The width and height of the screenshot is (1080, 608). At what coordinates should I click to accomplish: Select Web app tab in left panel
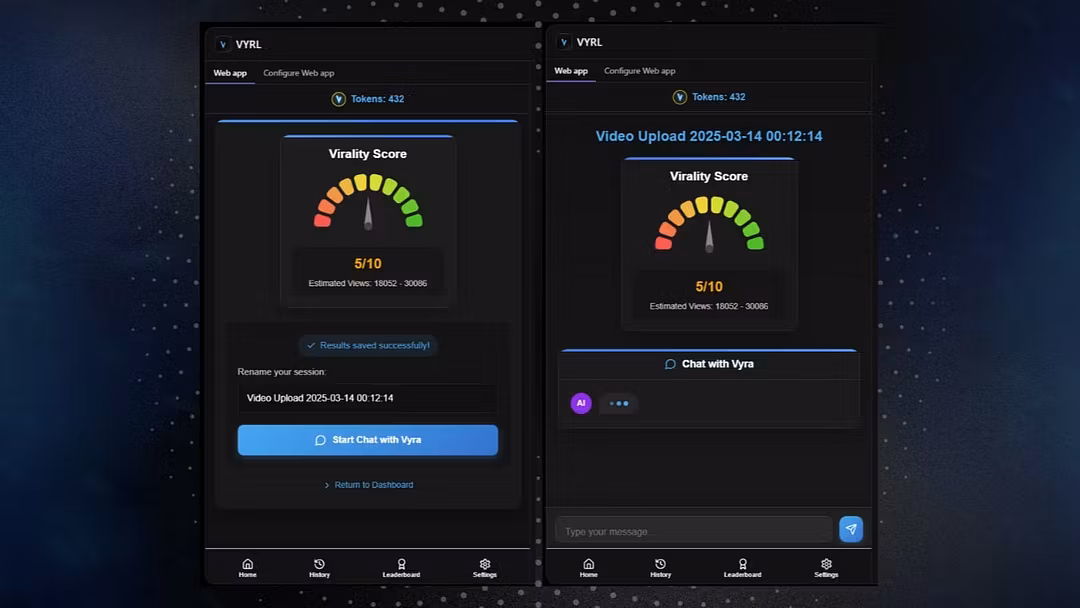230,73
